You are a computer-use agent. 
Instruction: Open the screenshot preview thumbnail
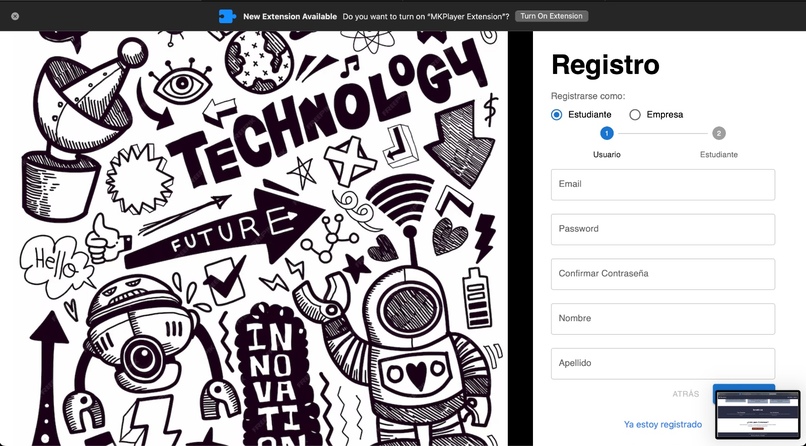[758, 414]
